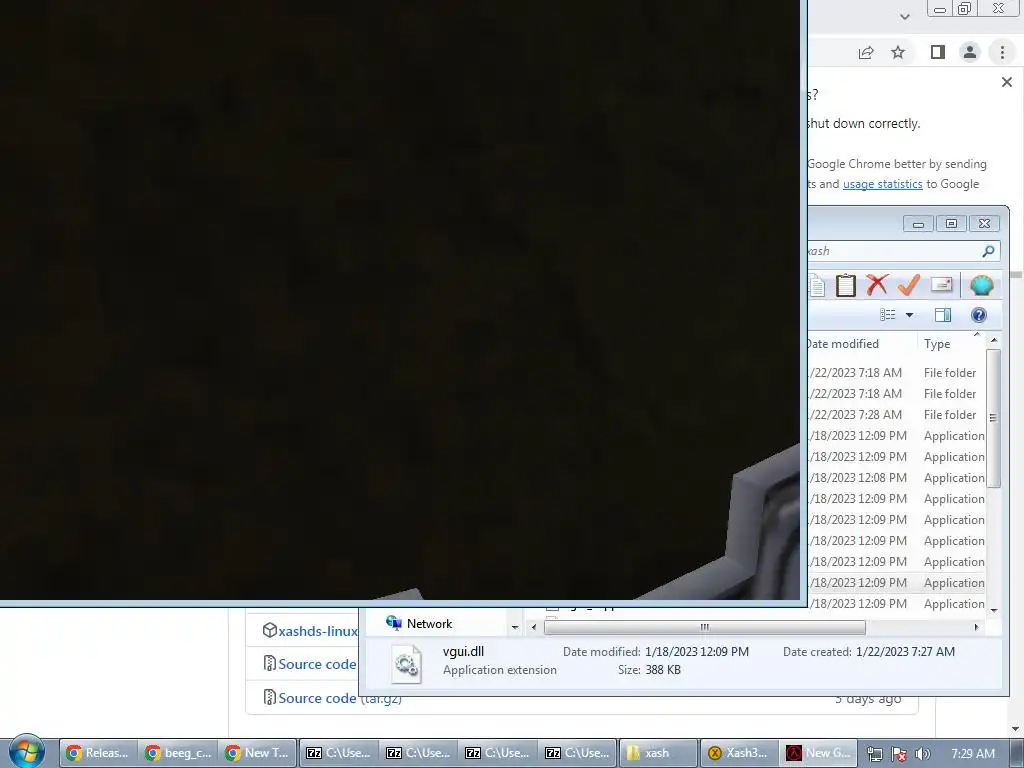
Task: Open the Chrome profile avatar
Action: (970, 52)
